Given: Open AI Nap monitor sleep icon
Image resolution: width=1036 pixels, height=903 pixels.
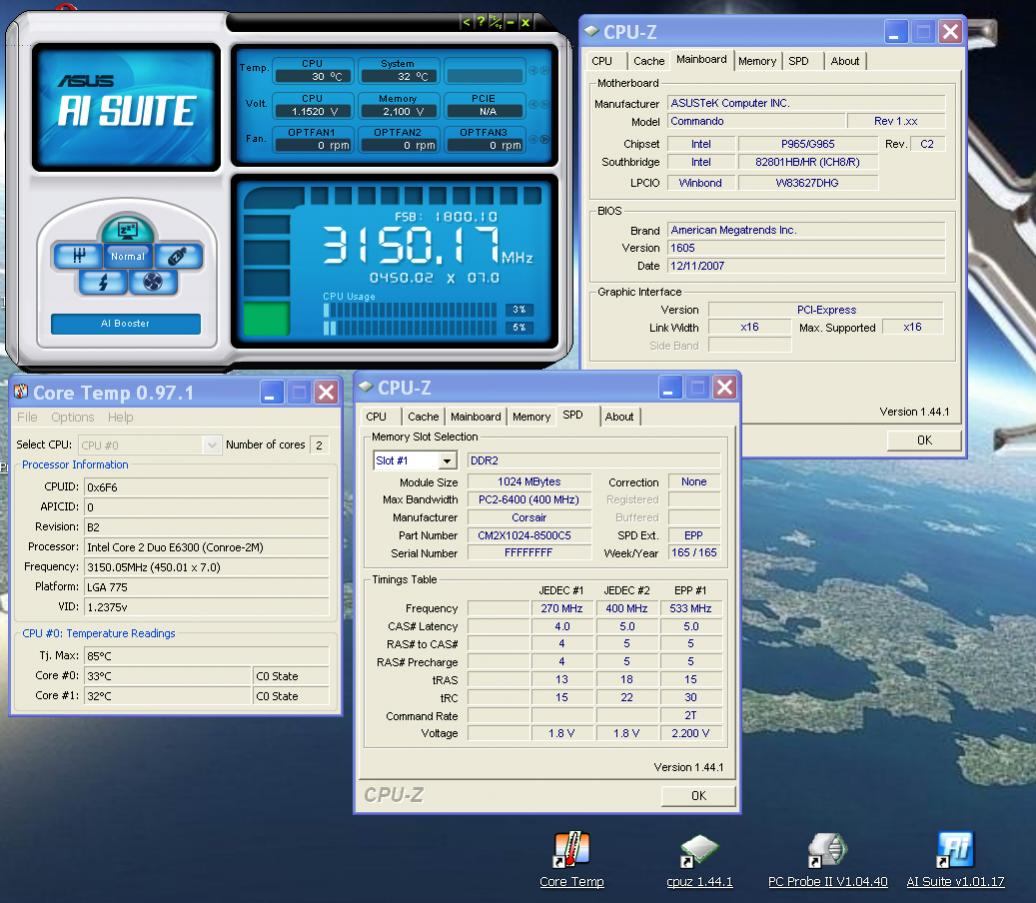Looking at the screenshot, I should point(127,230).
